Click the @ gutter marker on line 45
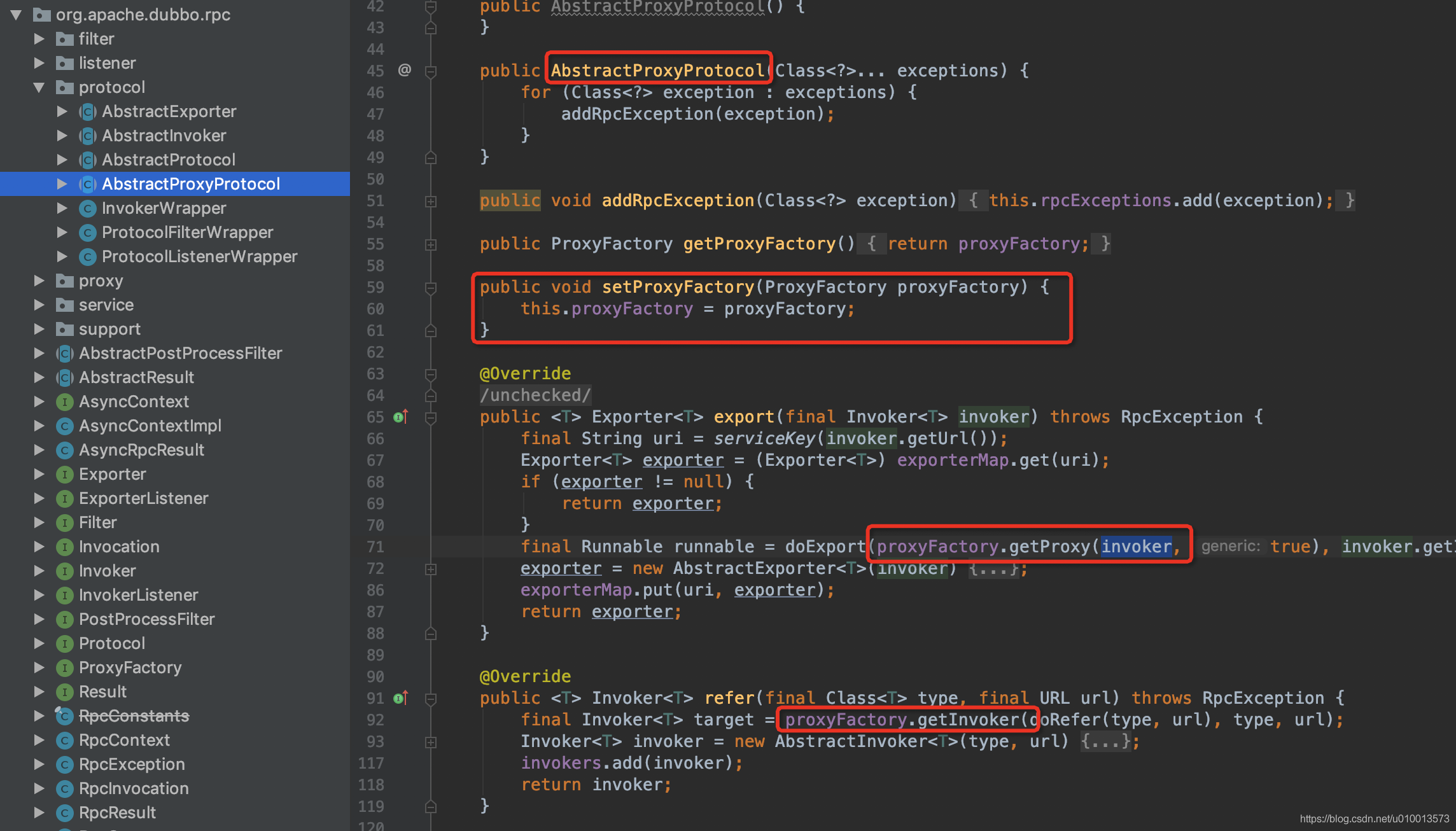The width and height of the screenshot is (1456, 831). (x=405, y=70)
